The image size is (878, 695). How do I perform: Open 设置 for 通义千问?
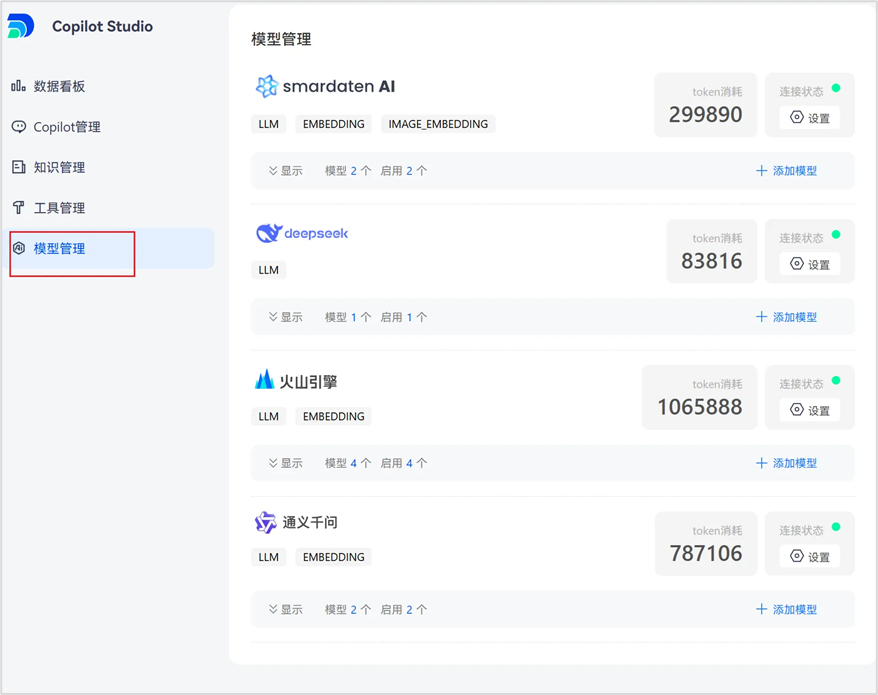tap(810, 556)
